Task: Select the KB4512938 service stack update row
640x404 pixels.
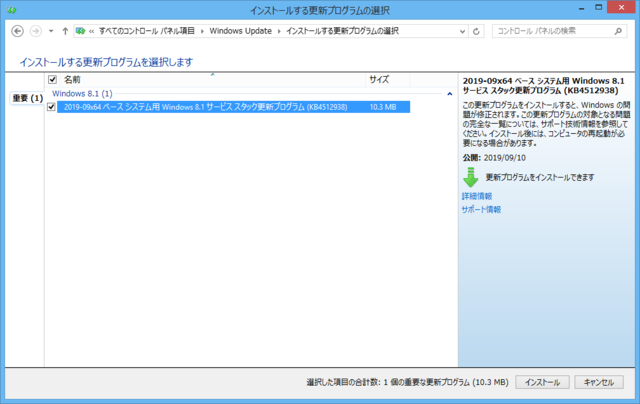Action: coord(233,107)
